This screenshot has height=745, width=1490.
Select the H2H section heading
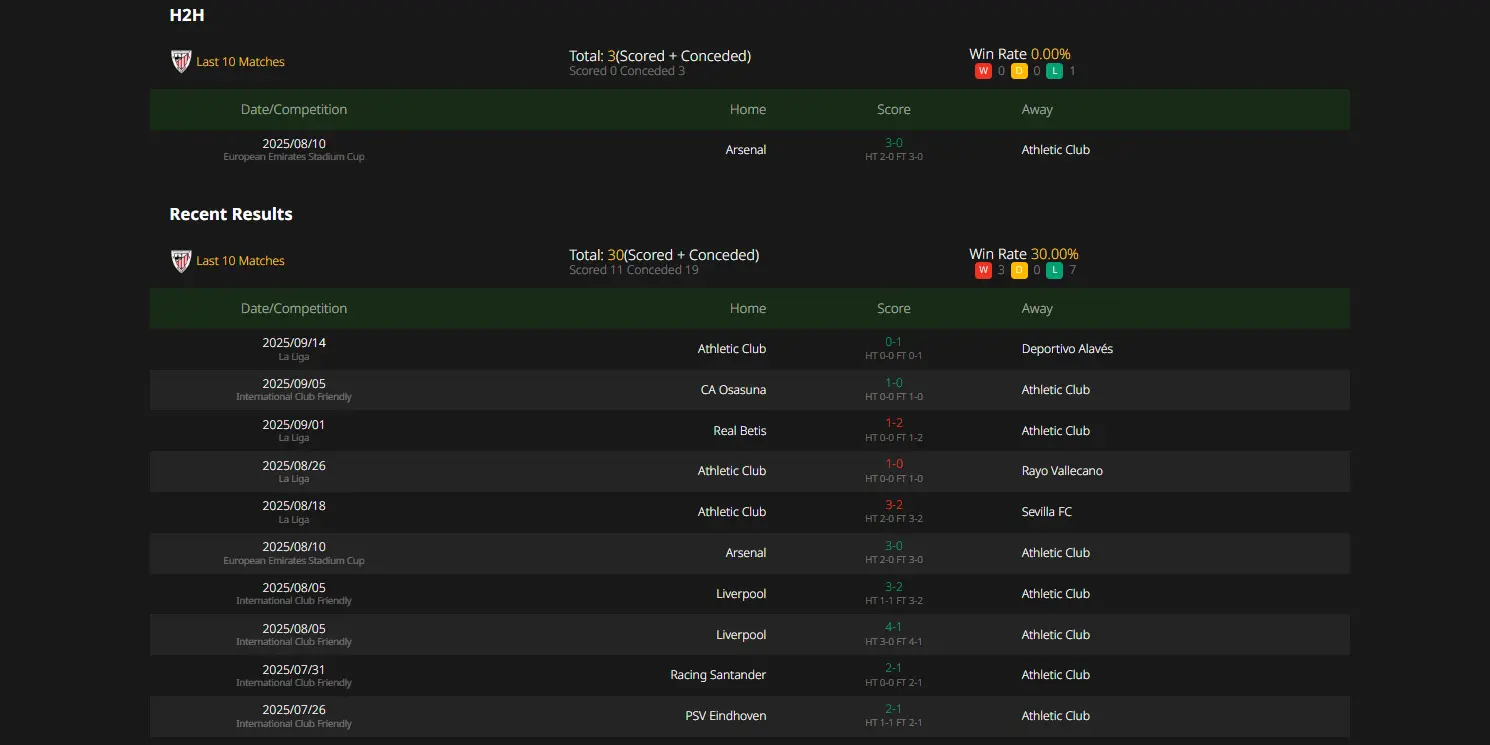coord(187,15)
